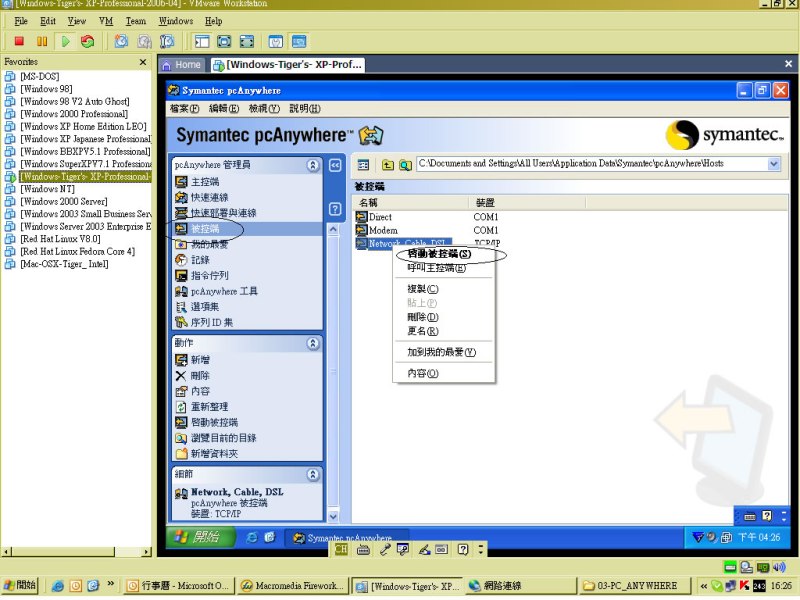Click 瀏覽目前的目錄 in the 動作 panel
This screenshot has height=600, width=800.
(x=215, y=438)
